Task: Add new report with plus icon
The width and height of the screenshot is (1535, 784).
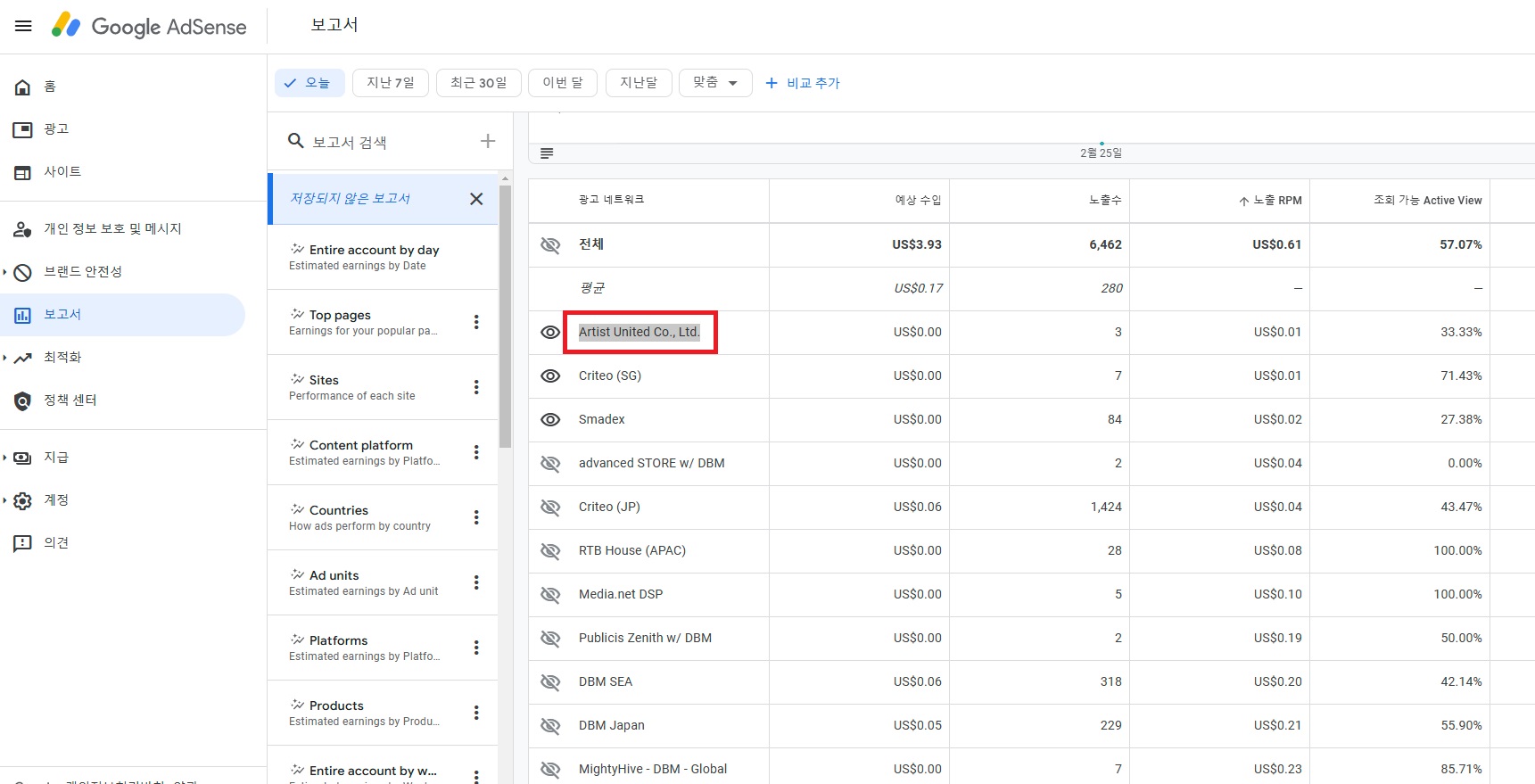Action: pos(488,141)
